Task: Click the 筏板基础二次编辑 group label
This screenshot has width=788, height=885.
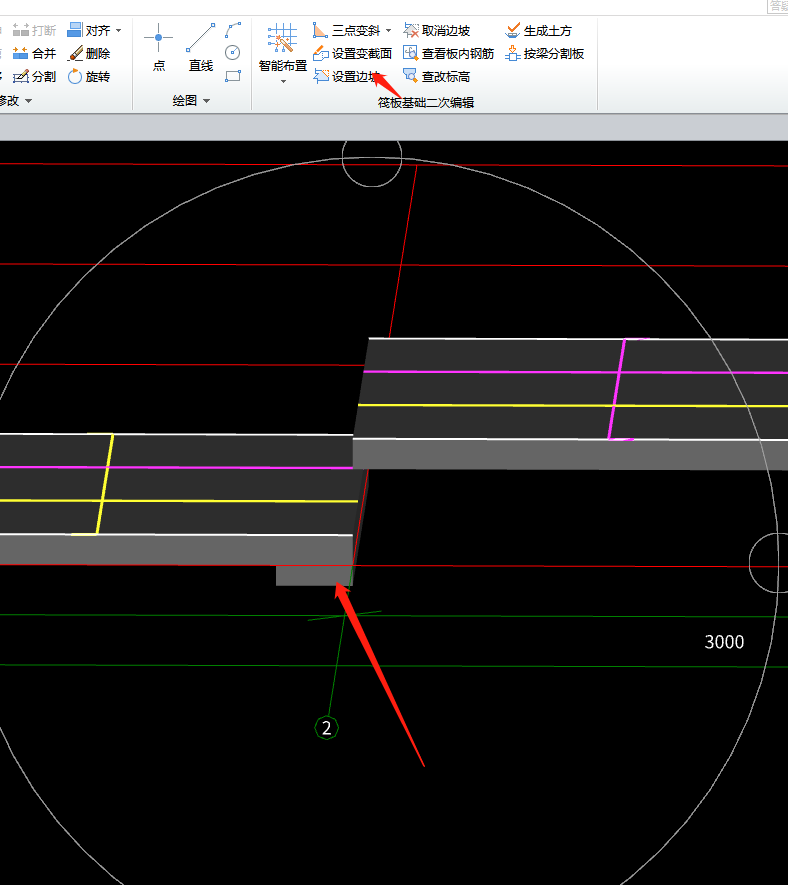Action: 426,103
